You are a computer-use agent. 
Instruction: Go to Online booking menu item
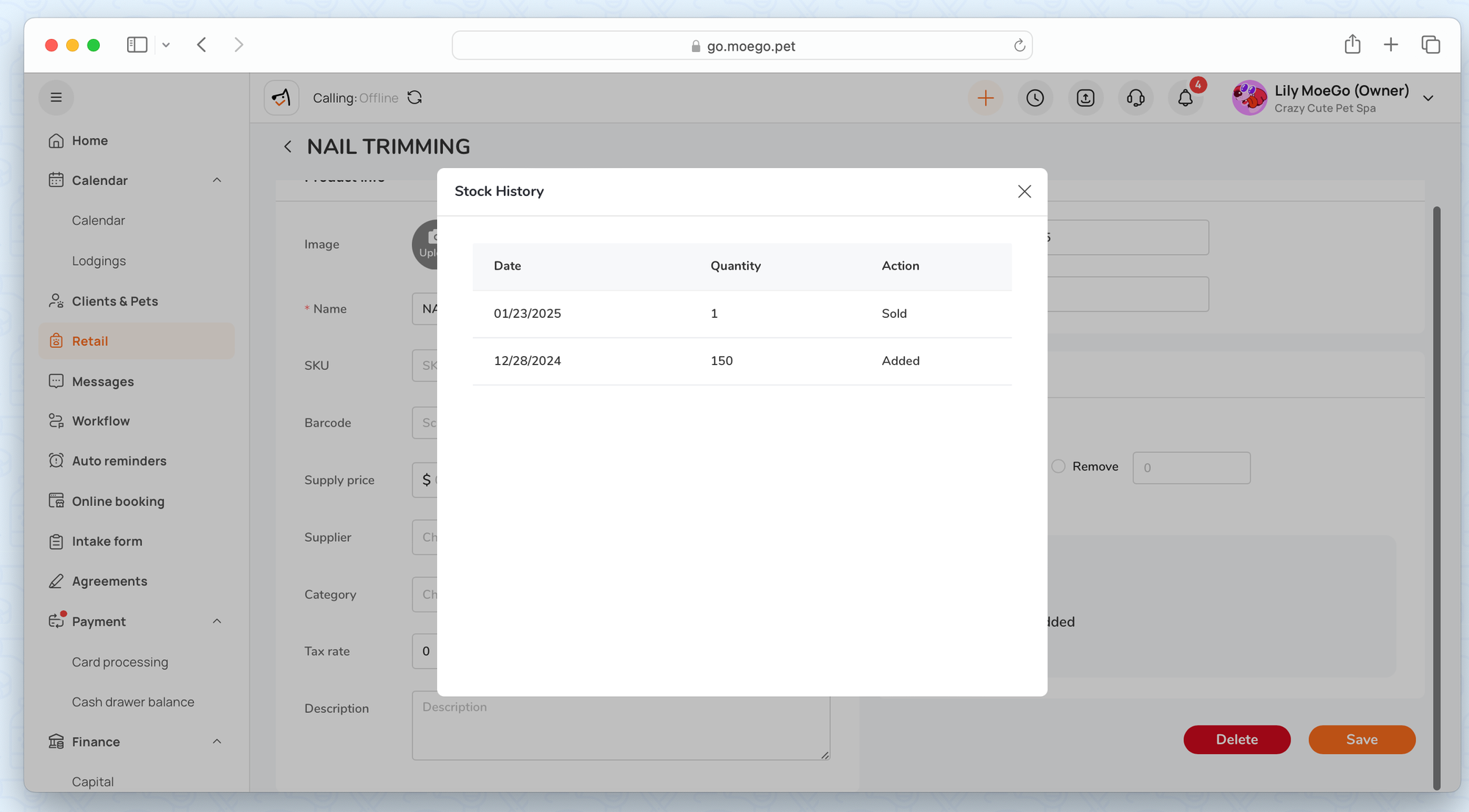[x=118, y=501]
